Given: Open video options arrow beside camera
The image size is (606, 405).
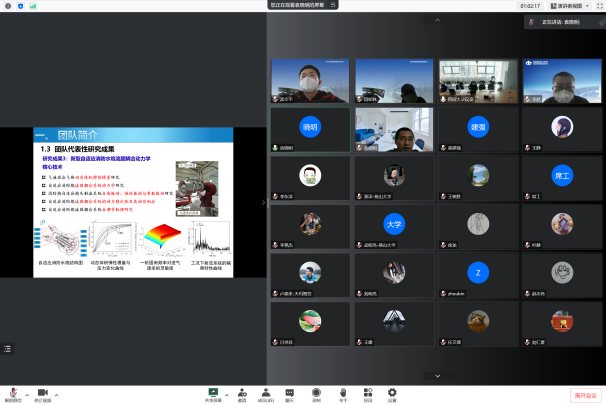Looking at the screenshot, I should [x=56, y=395].
